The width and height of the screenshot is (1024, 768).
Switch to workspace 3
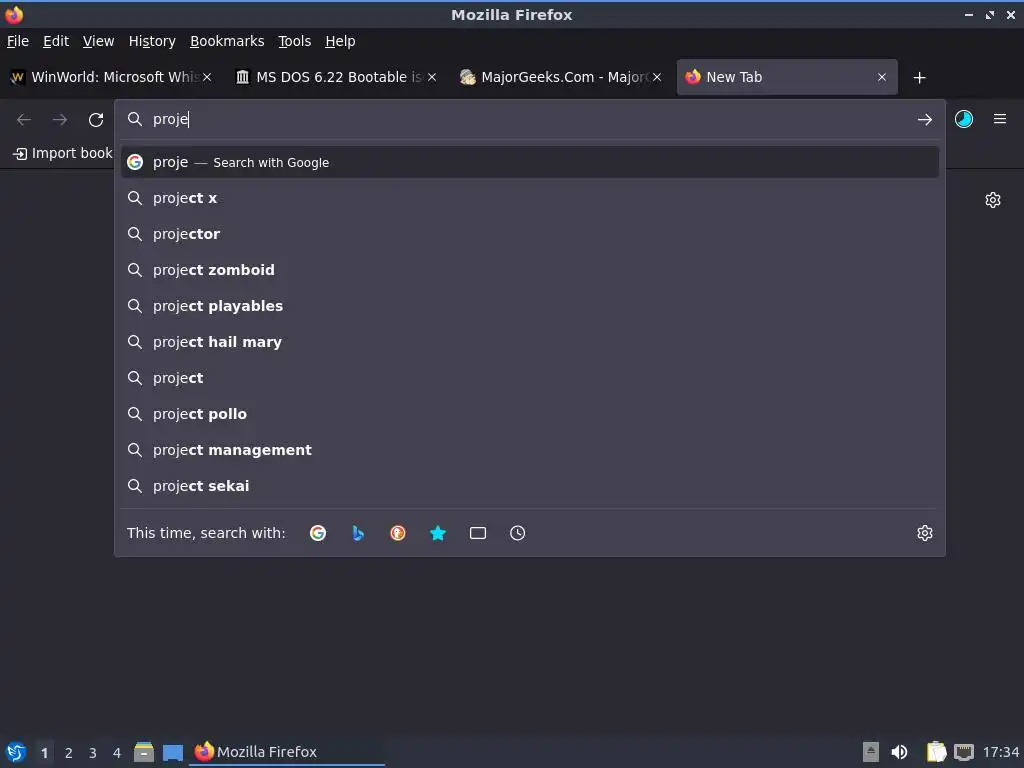tap(93, 753)
